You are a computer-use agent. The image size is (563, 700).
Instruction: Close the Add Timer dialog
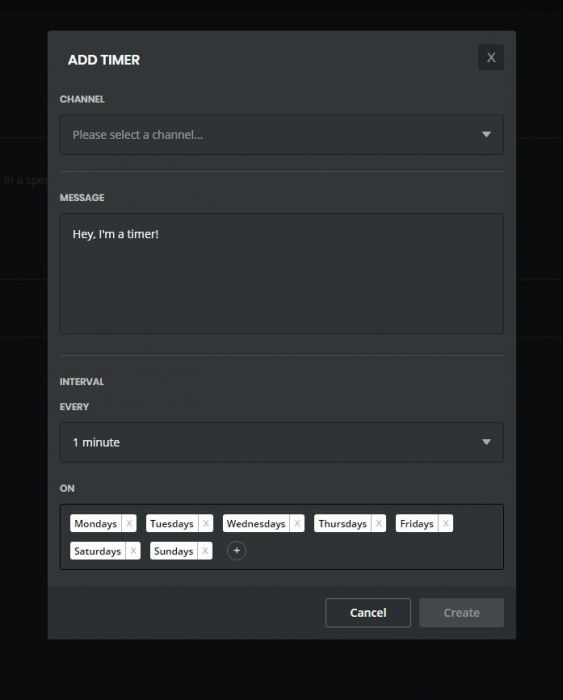(491, 58)
